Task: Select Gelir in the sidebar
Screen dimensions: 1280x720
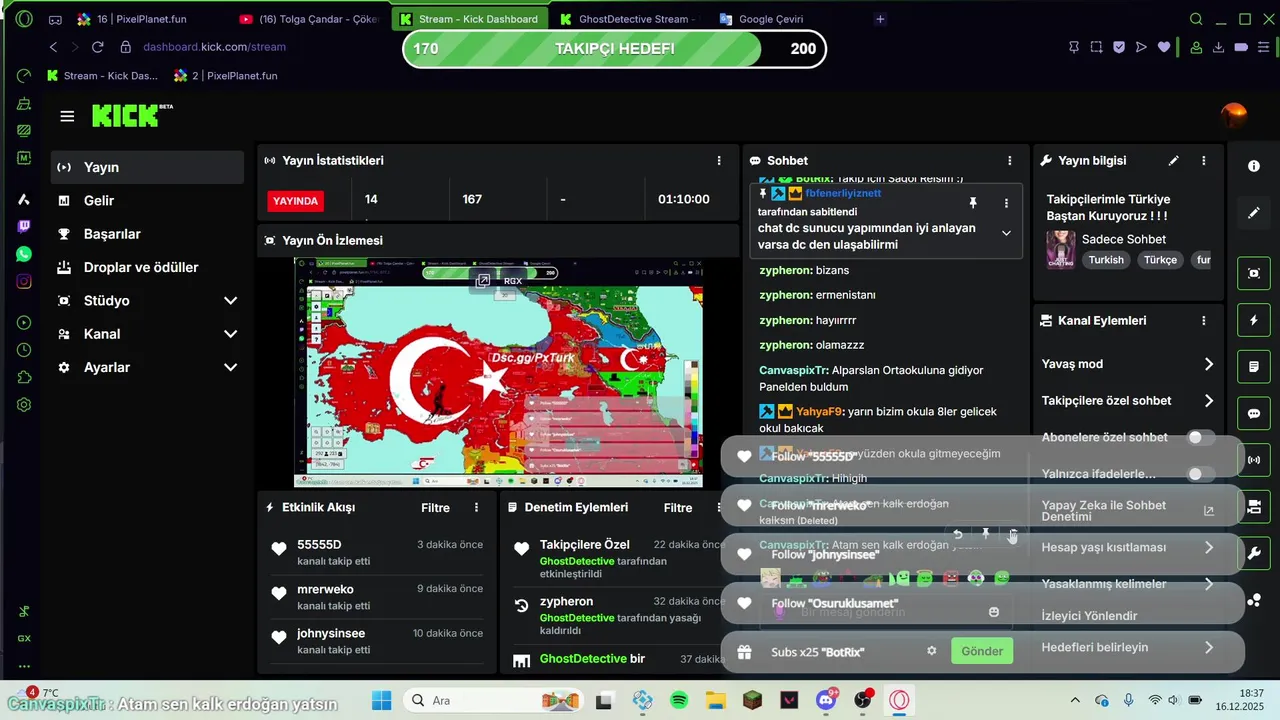Action: [147, 200]
